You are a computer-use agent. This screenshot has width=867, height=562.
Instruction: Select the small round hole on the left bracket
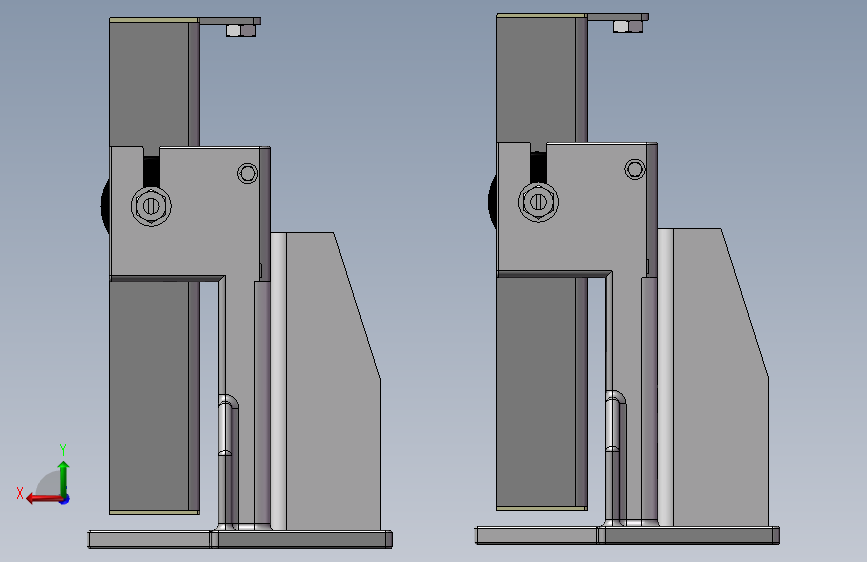[x=247, y=173]
